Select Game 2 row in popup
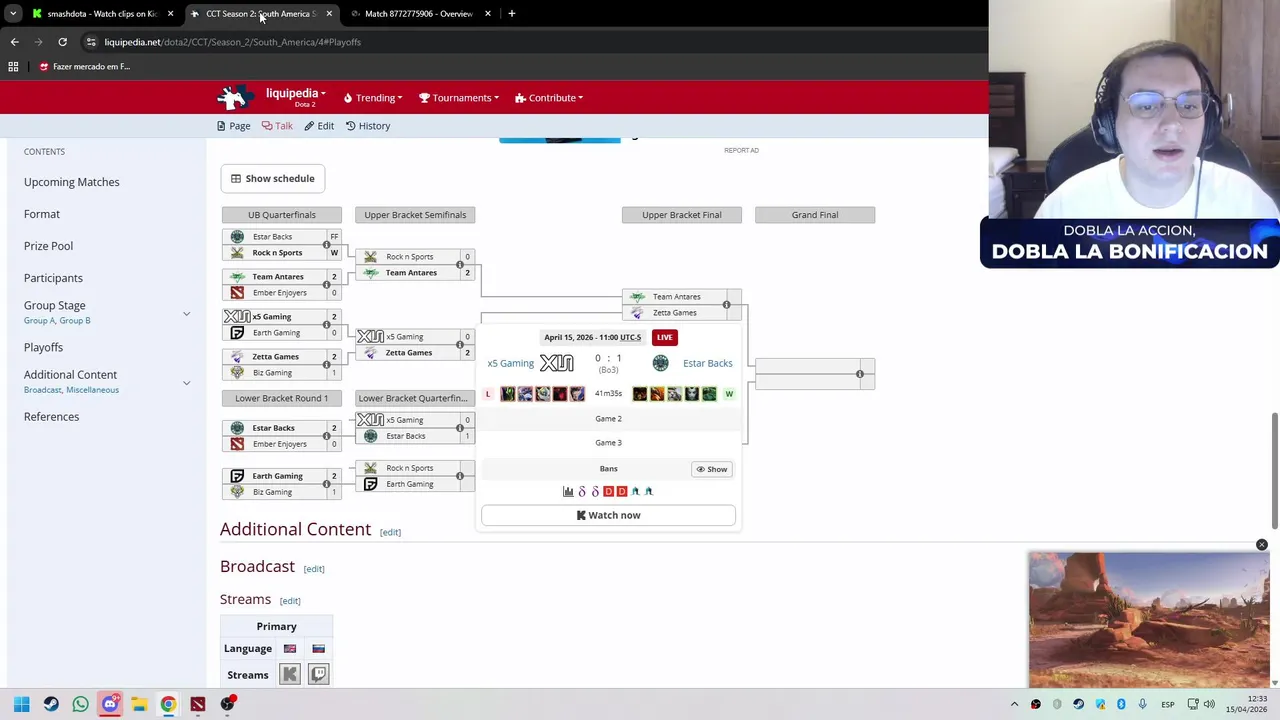The height and width of the screenshot is (720, 1280). click(x=608, y=419)
